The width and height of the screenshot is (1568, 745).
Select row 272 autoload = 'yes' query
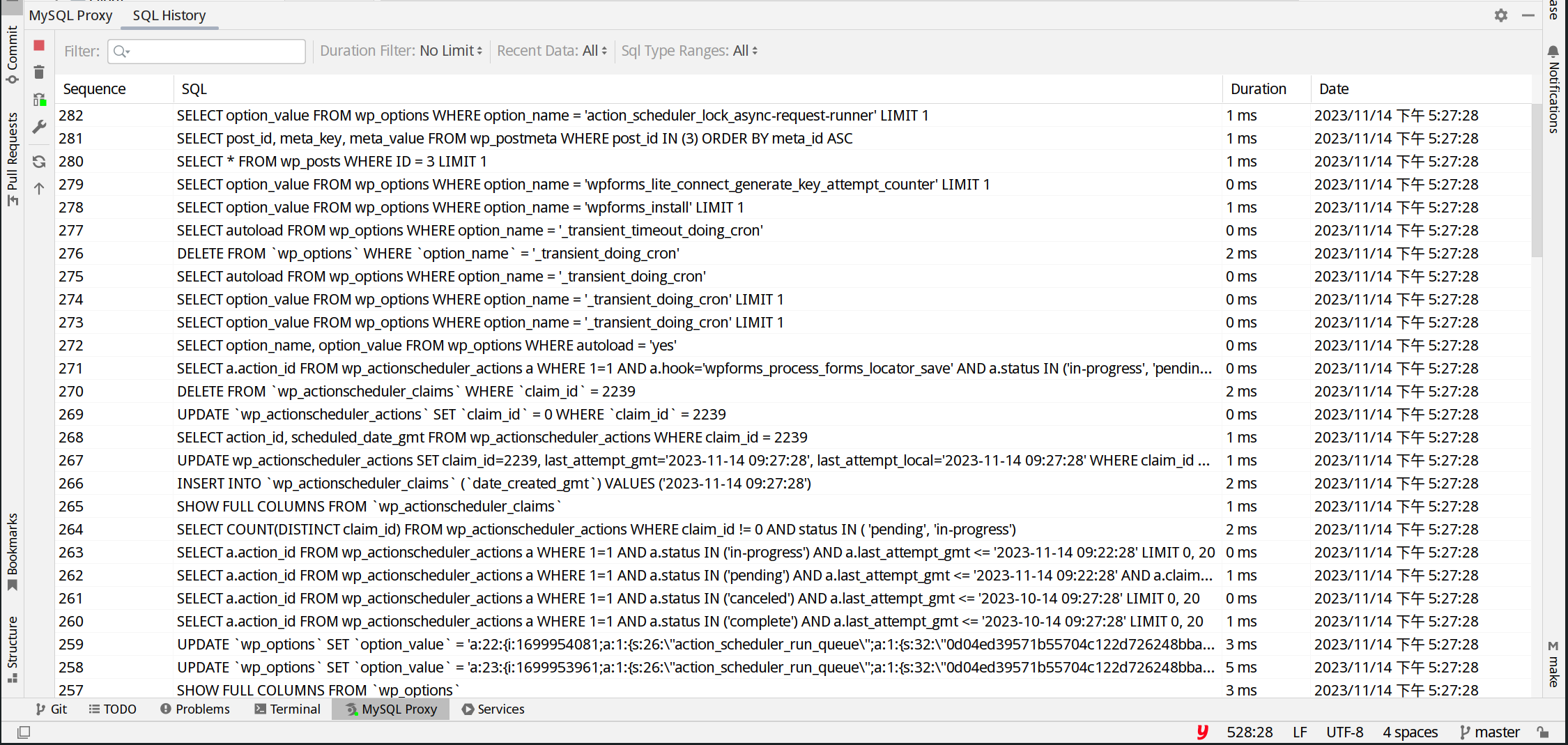point(794,346)
